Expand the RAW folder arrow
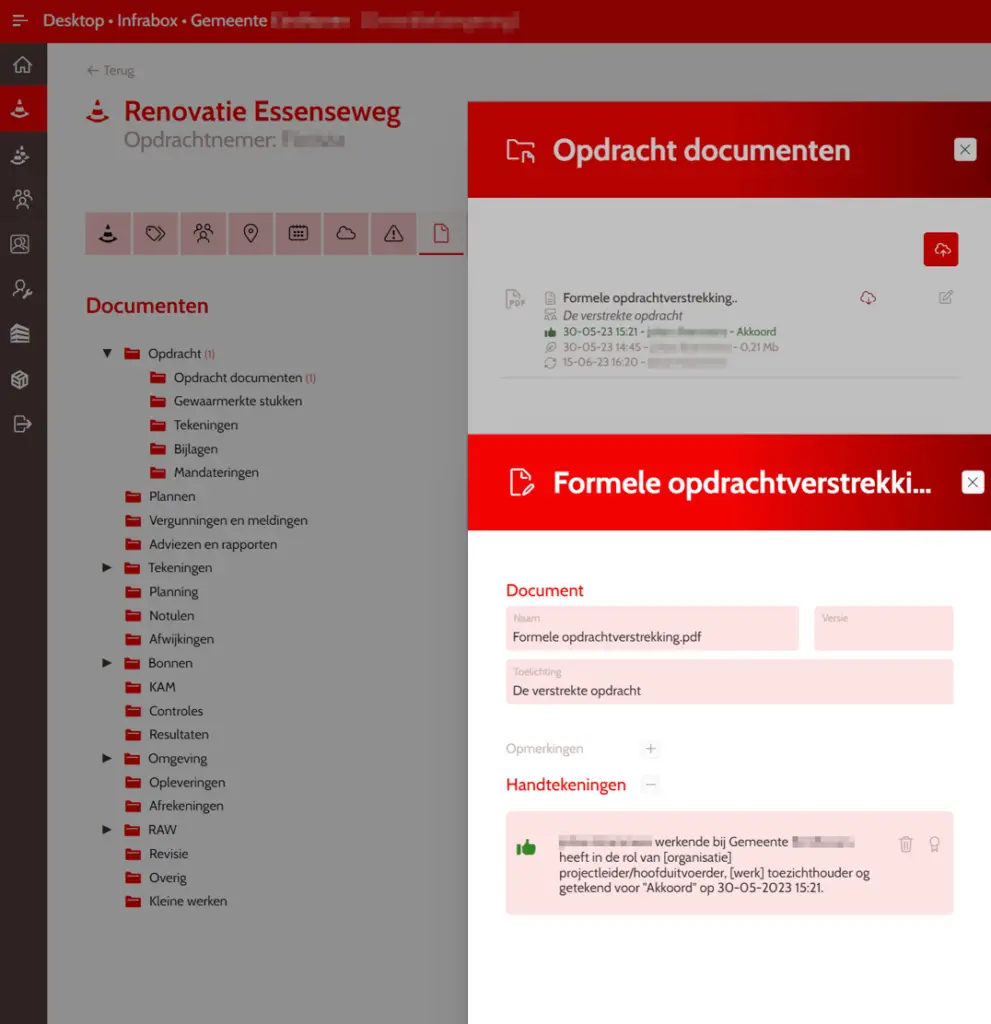This screenshot has height=1024, width=991. [107, 829]
